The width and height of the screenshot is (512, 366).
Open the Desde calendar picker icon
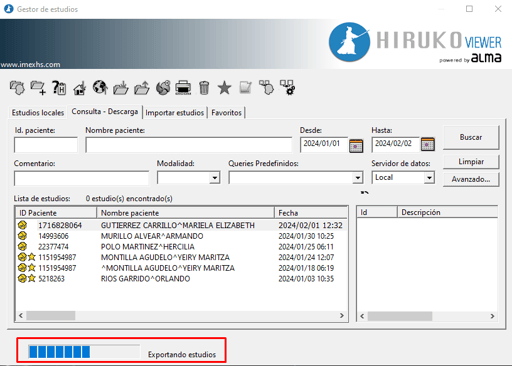[356, 146]
